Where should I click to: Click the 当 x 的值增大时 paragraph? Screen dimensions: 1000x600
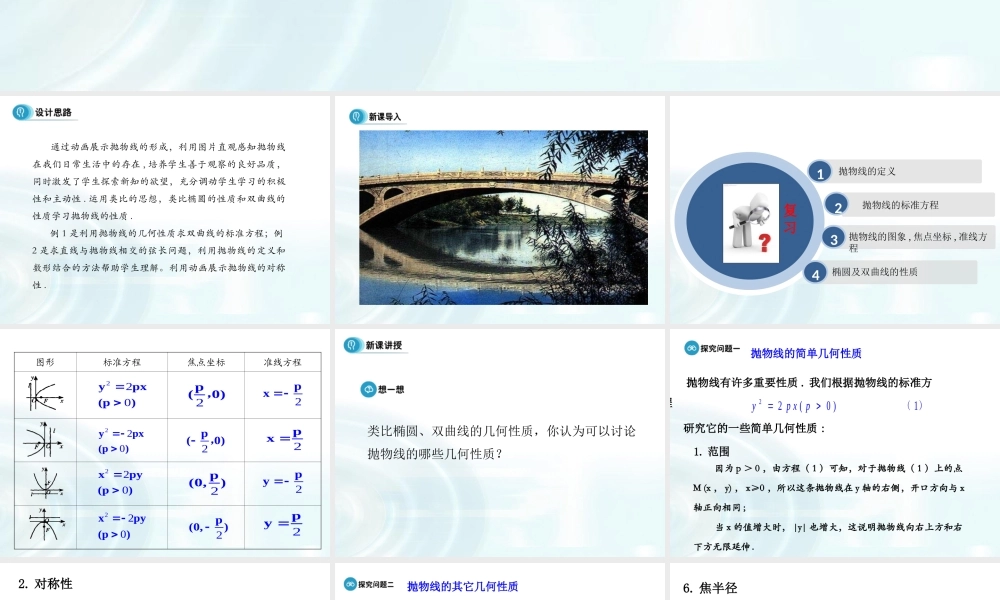[828, 537]
